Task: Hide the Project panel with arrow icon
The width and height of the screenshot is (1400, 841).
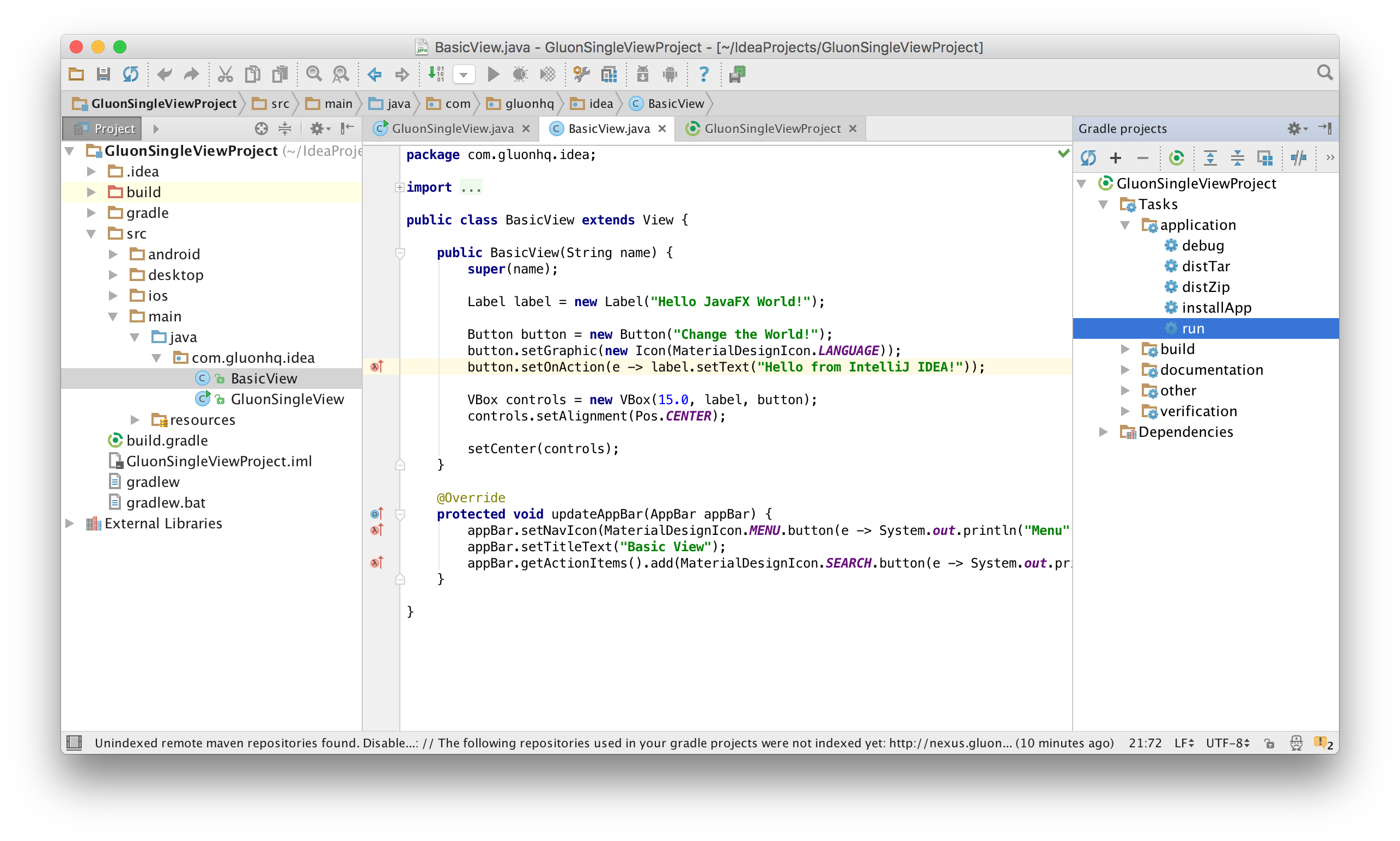Action: [348, 129]
